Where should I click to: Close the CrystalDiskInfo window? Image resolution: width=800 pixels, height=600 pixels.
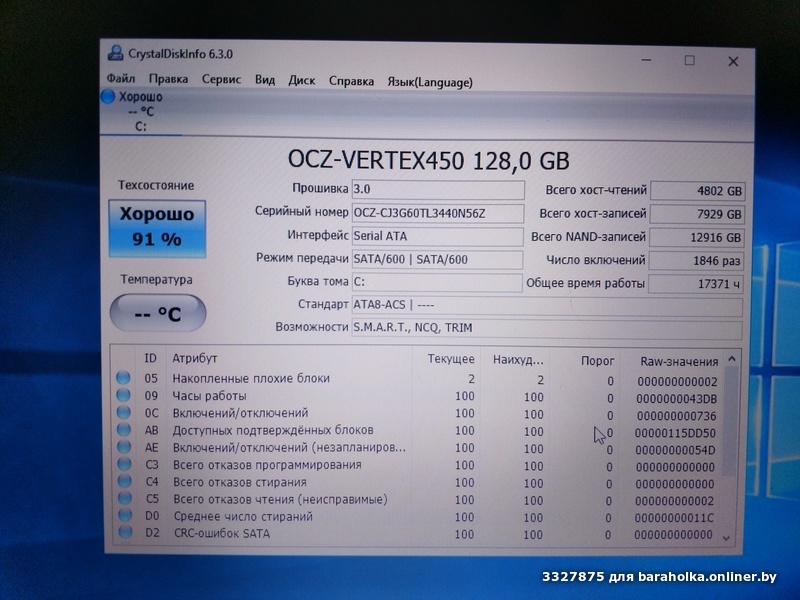[x=733, y=62]
